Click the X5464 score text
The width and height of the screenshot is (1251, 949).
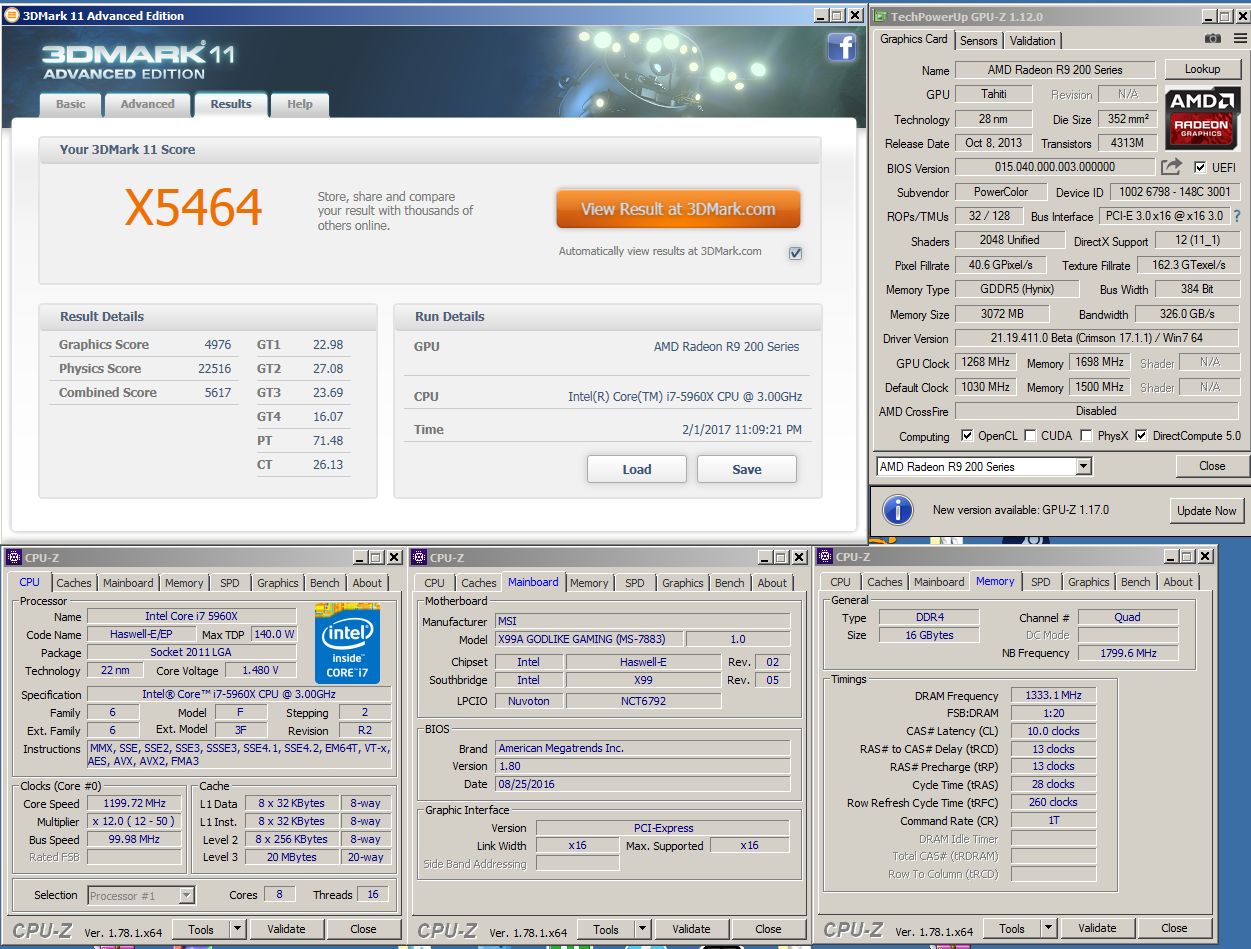[193, 208]
